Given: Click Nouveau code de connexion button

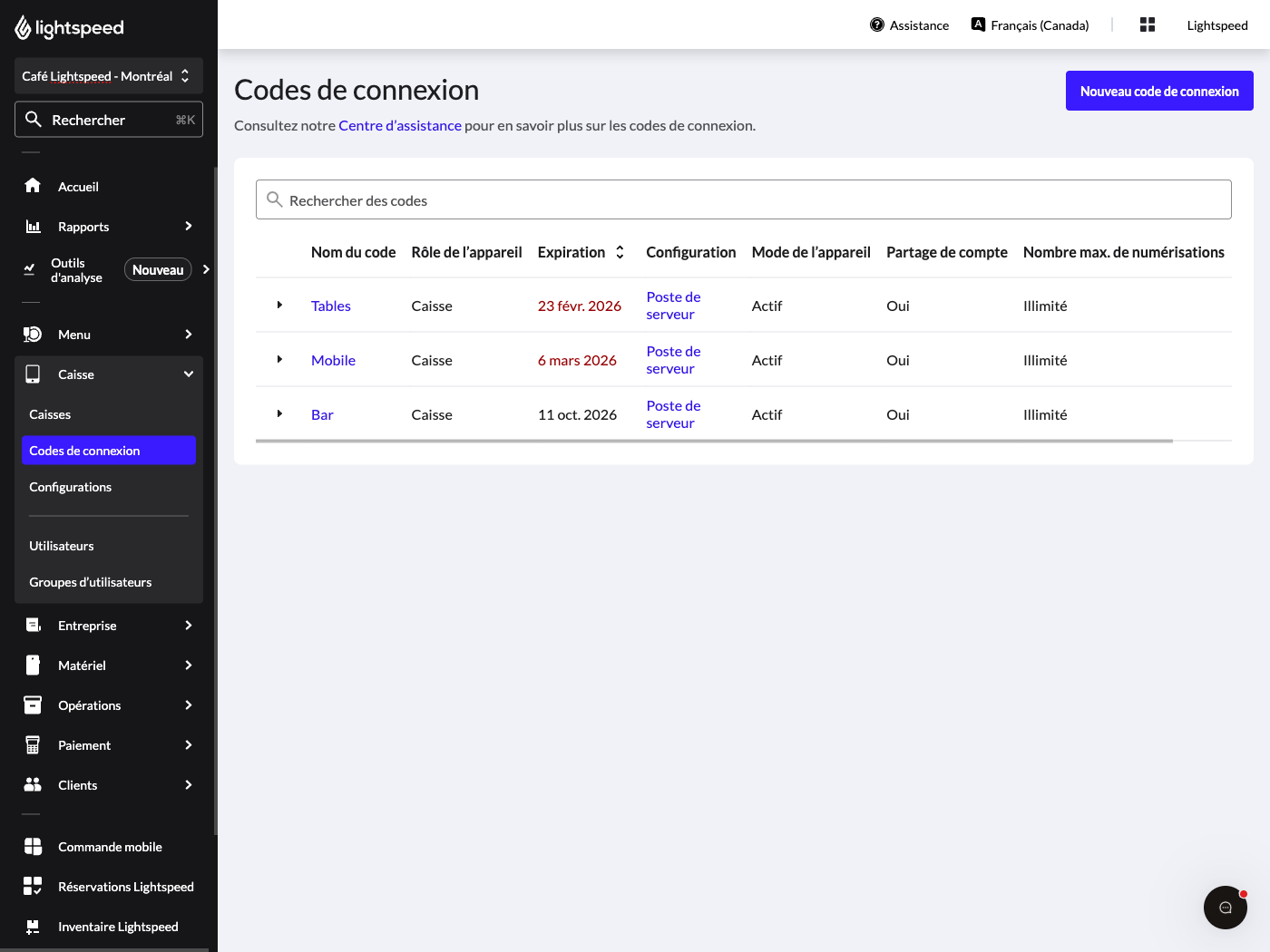Looking at the screenshot, I should coord(1159,91).
